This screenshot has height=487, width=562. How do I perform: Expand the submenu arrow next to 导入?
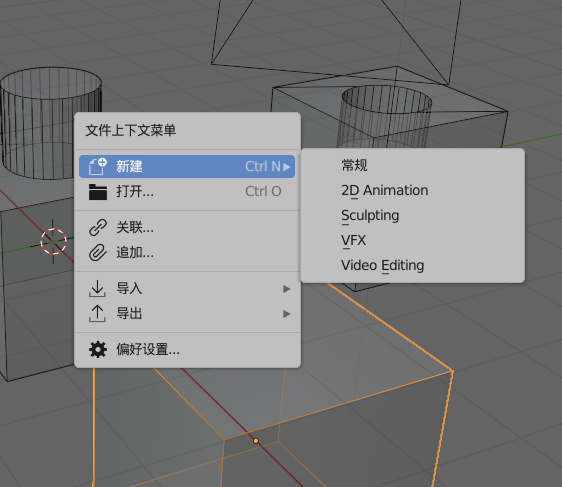point(286,289)
